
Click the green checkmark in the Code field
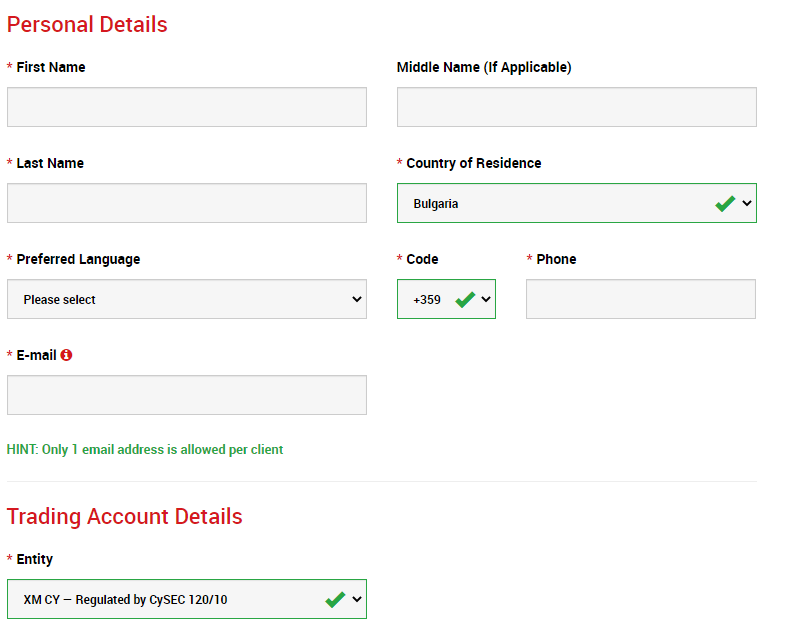click(x=464, y=299)
